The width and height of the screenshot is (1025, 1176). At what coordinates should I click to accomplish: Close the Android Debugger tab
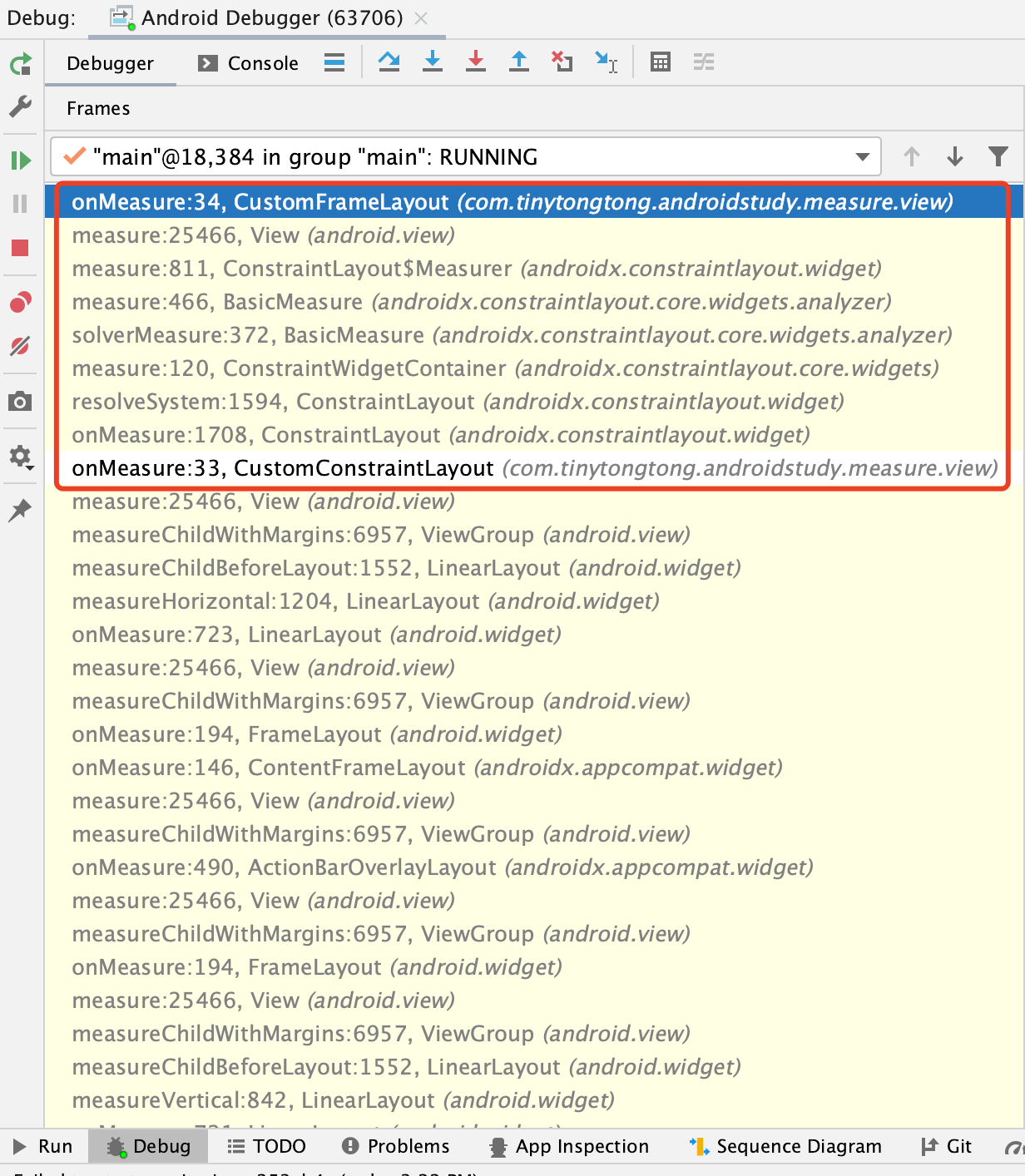pos(422,18)
